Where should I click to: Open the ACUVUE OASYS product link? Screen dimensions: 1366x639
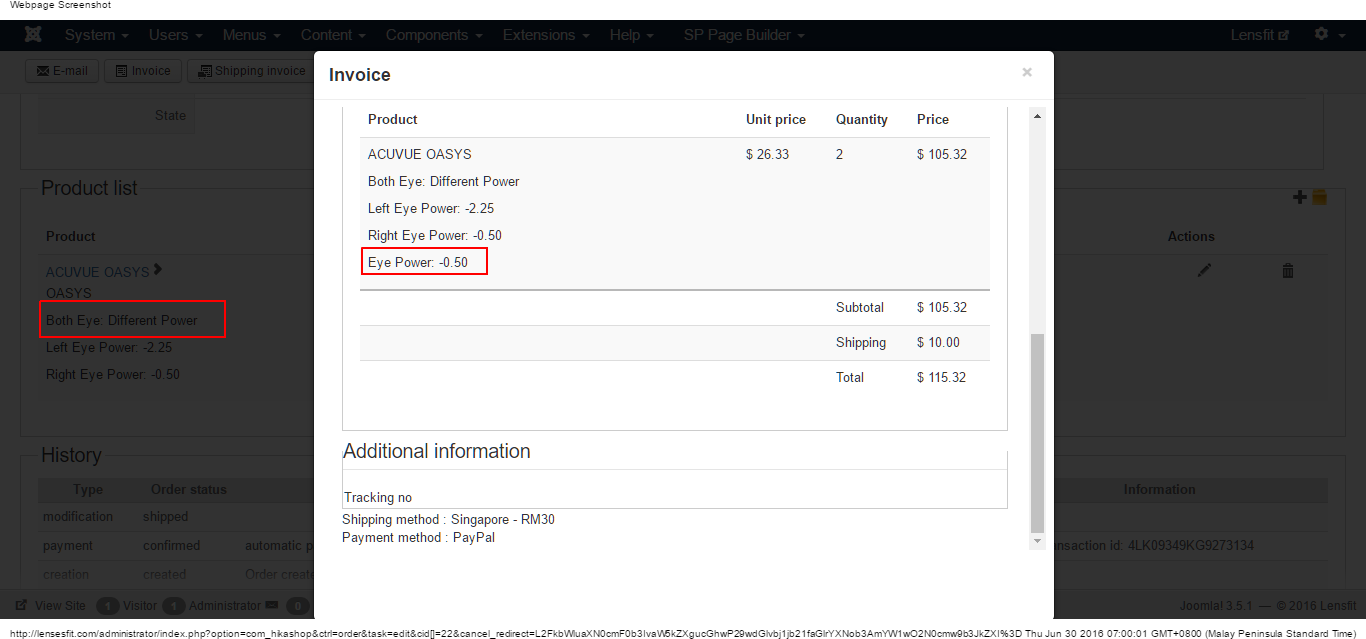[98, 272]
